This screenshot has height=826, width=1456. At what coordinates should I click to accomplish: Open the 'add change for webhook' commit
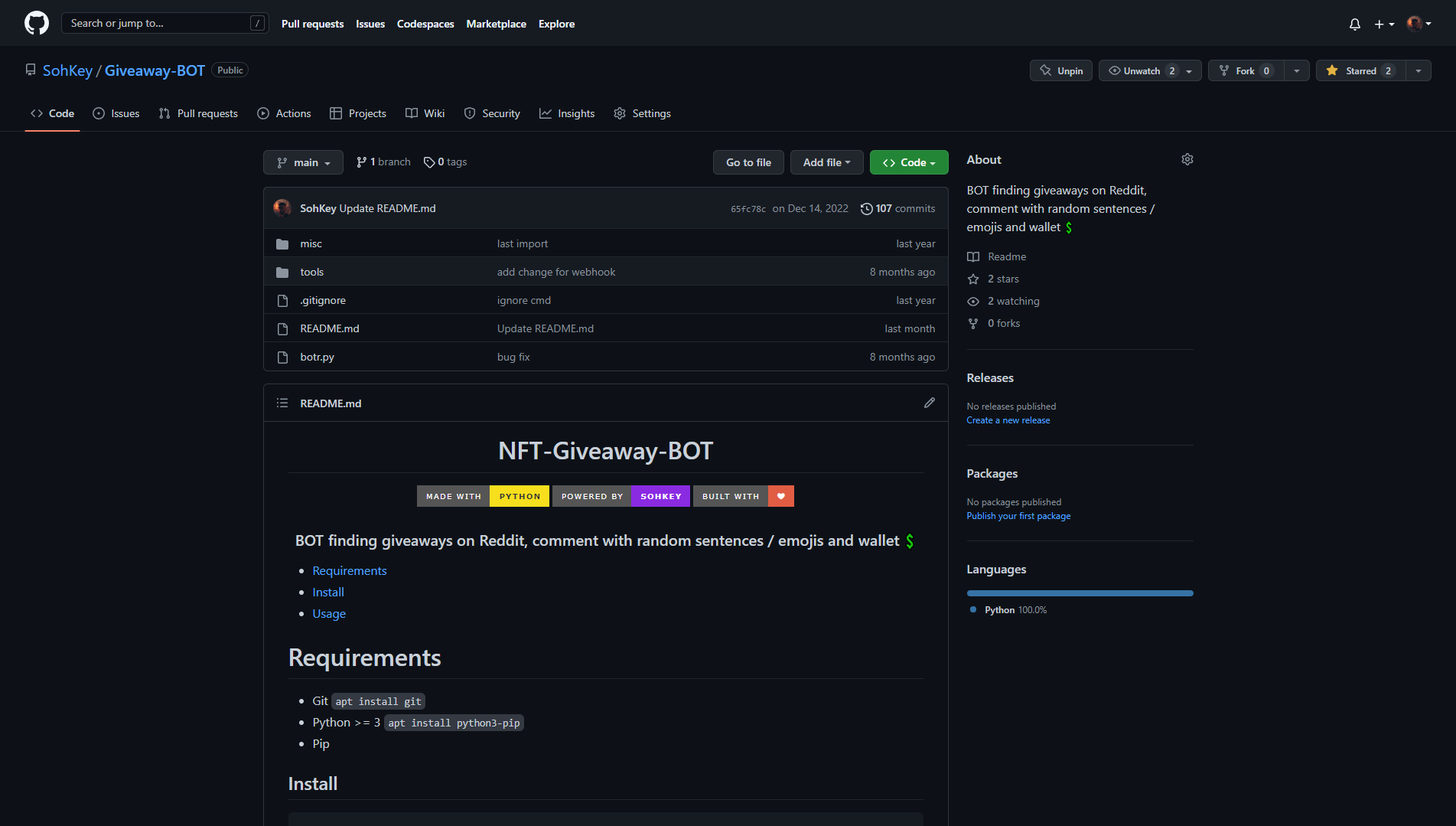click(x=556, y=272)
